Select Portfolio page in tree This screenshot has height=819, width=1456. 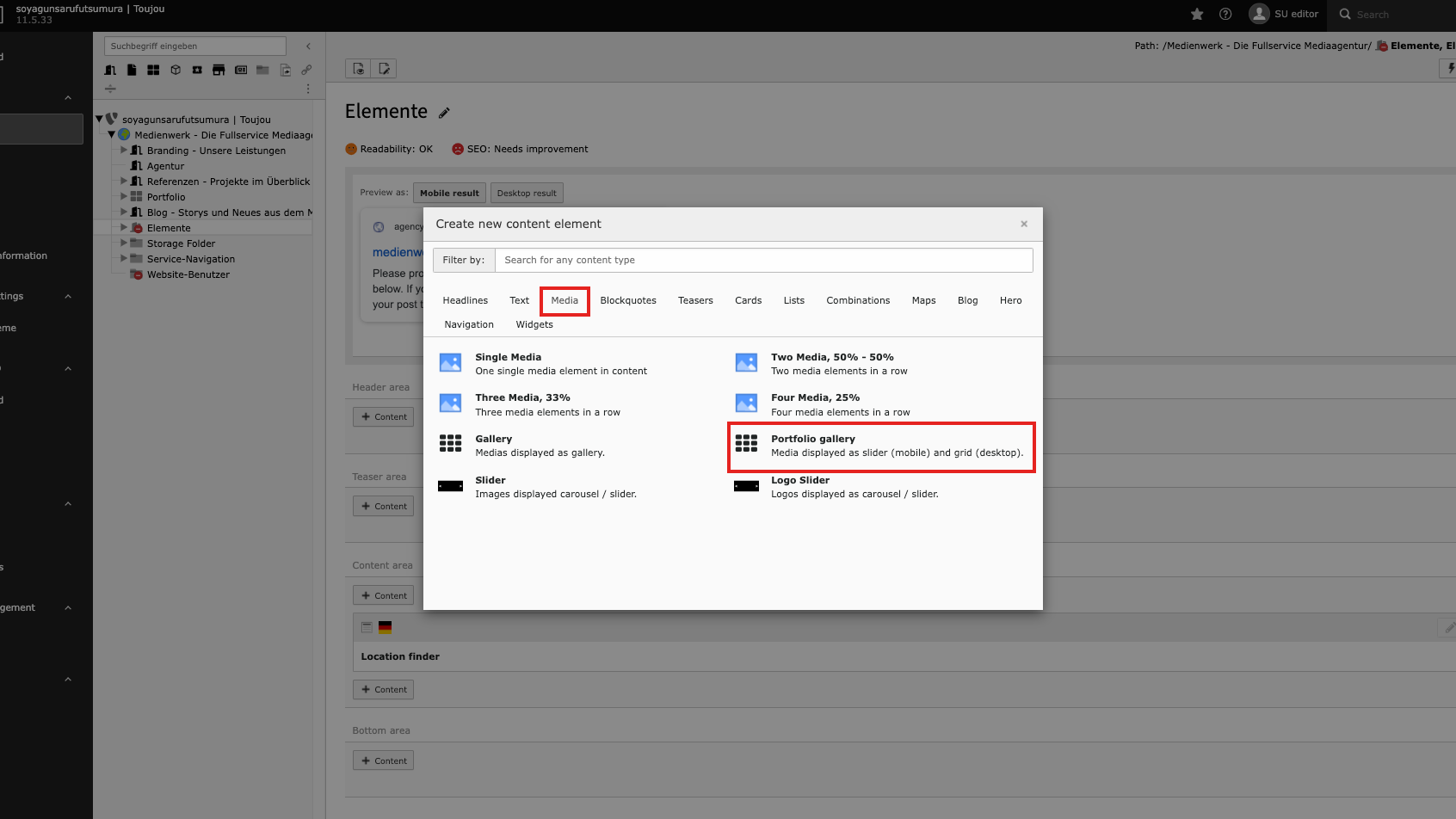tap(166, 197)
